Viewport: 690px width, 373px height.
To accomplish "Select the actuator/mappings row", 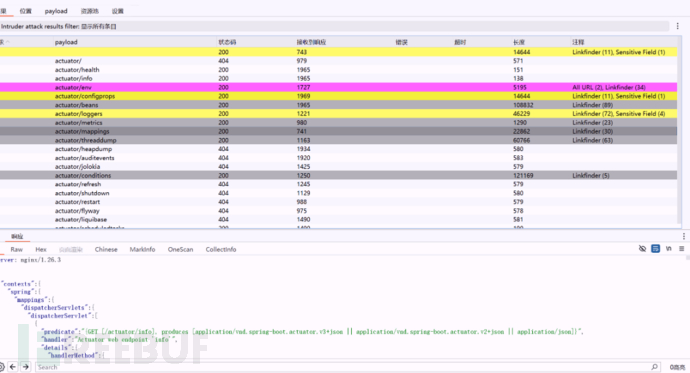I will 338,131.
